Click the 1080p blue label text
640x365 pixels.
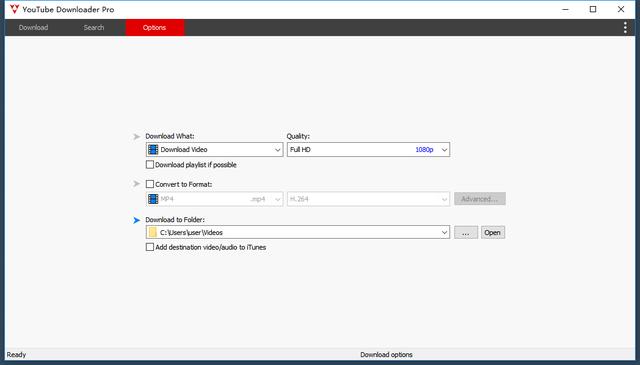[424, 150]
